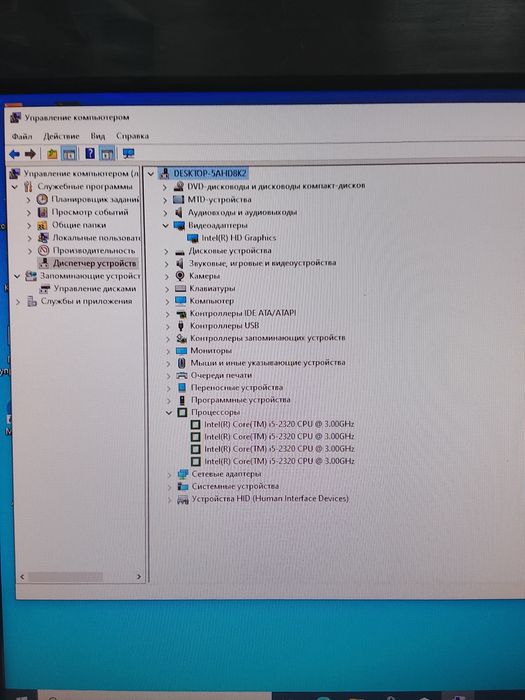Click the Мониторы category icon

(181, 351)
